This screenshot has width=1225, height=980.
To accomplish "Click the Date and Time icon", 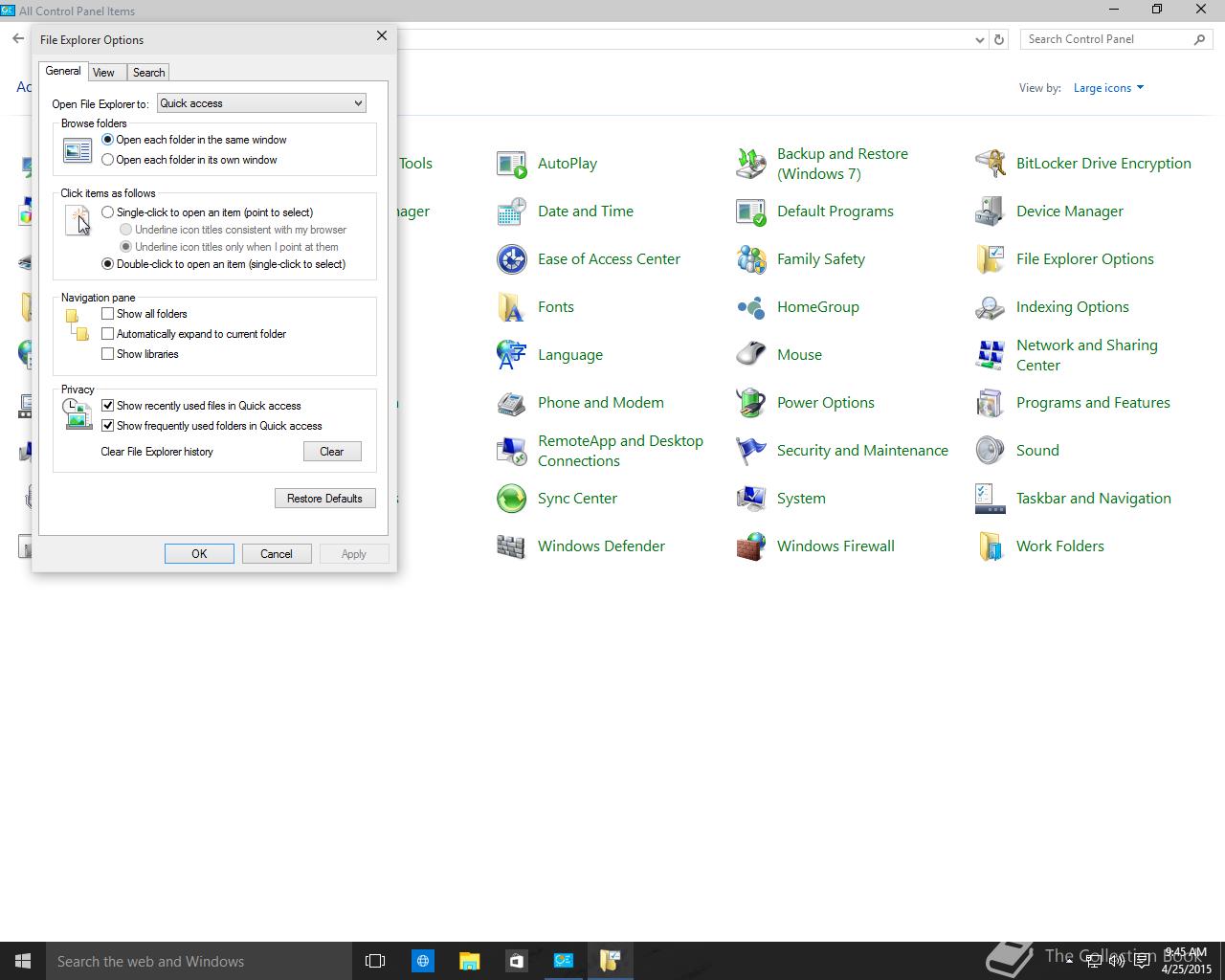I will pyautogui.click(x=511, y=212).
